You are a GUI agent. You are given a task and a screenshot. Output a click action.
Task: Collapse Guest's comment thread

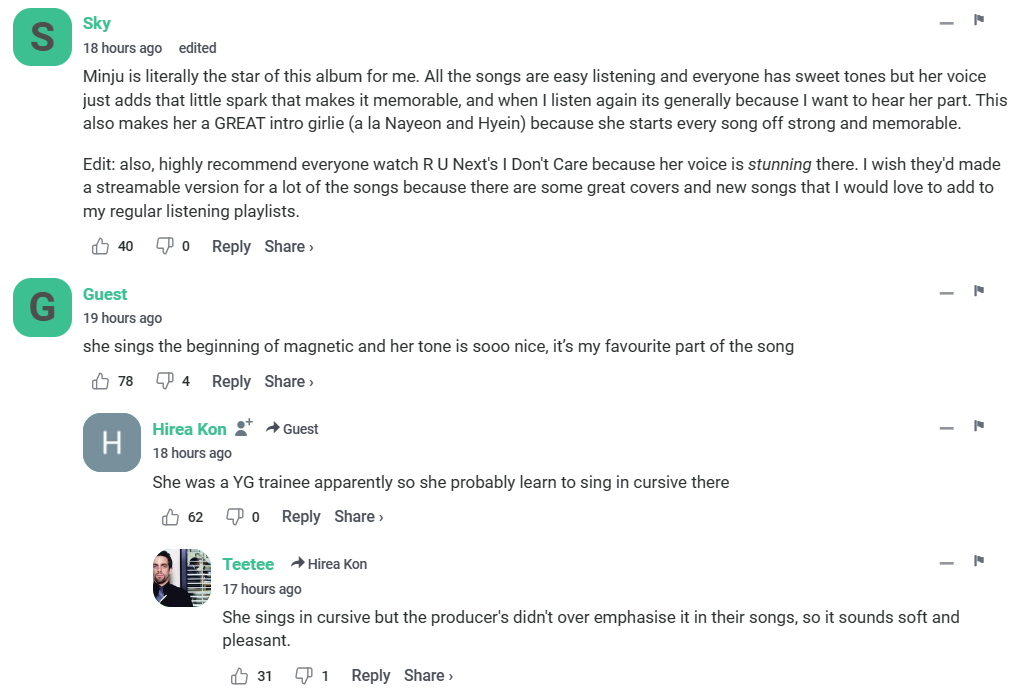(x=947, y=293)
